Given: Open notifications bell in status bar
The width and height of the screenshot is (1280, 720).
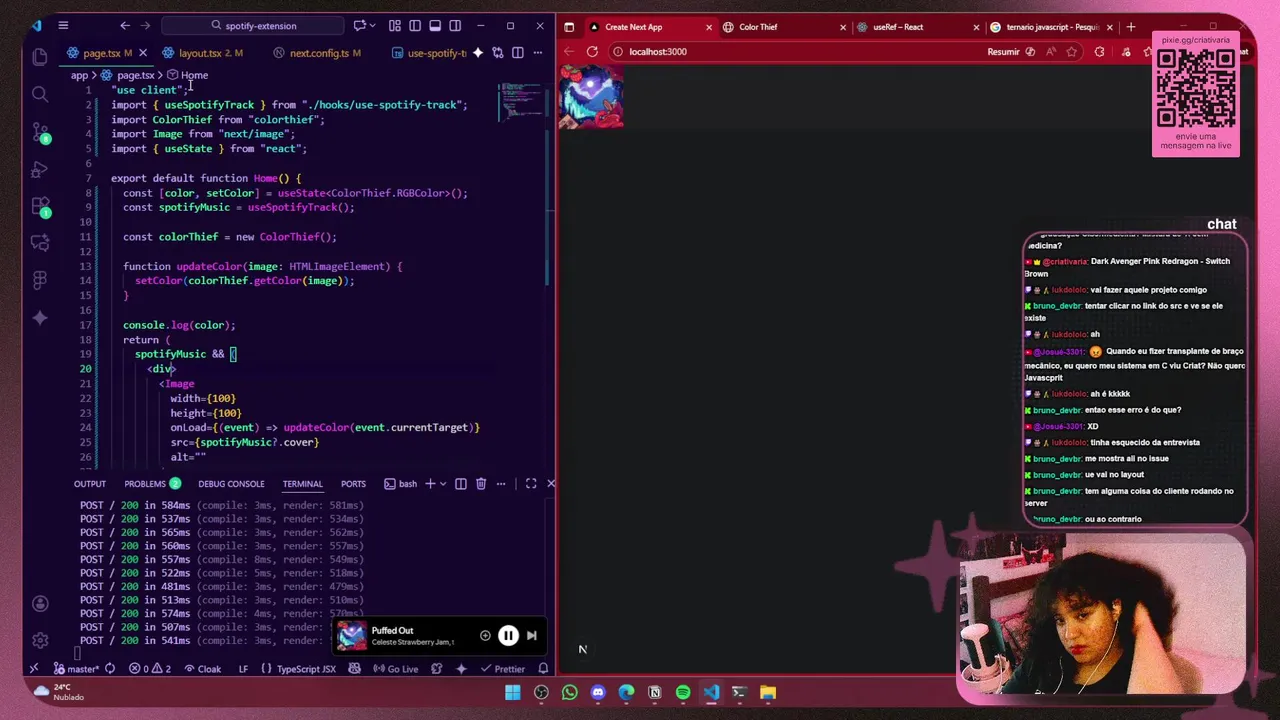Looking at the screenshot, I should click(543, 669).
